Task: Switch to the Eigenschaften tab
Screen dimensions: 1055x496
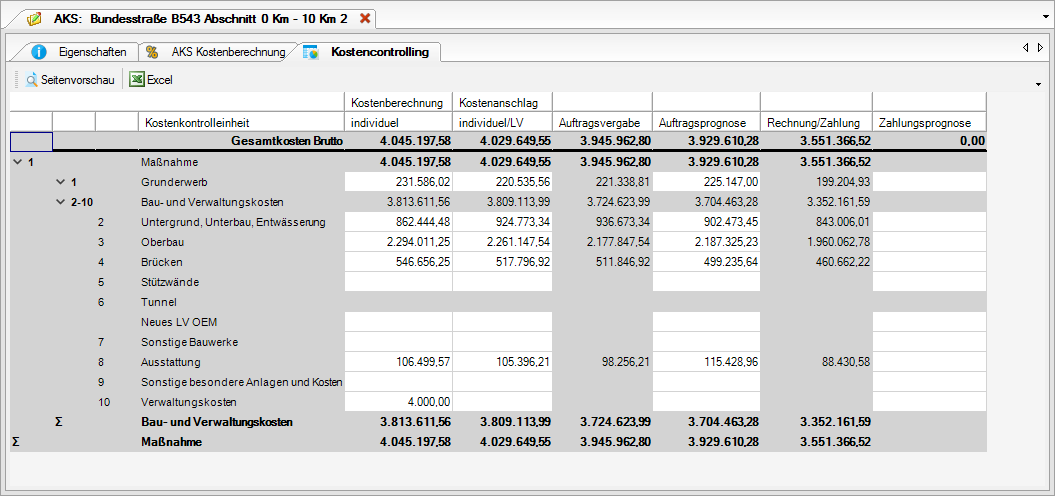Action: [x=92, y=52]
